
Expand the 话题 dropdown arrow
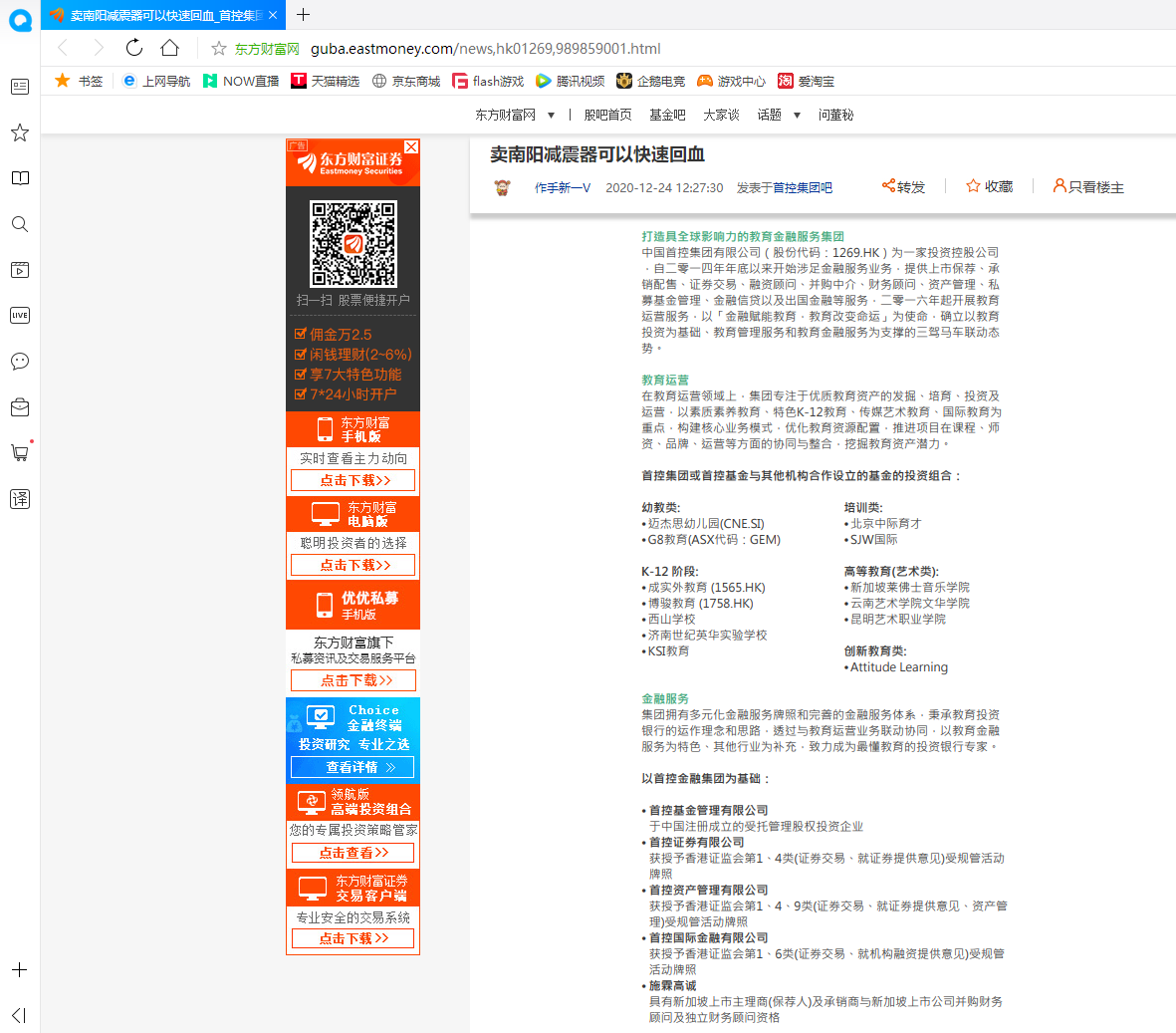[x=798, y=116]
